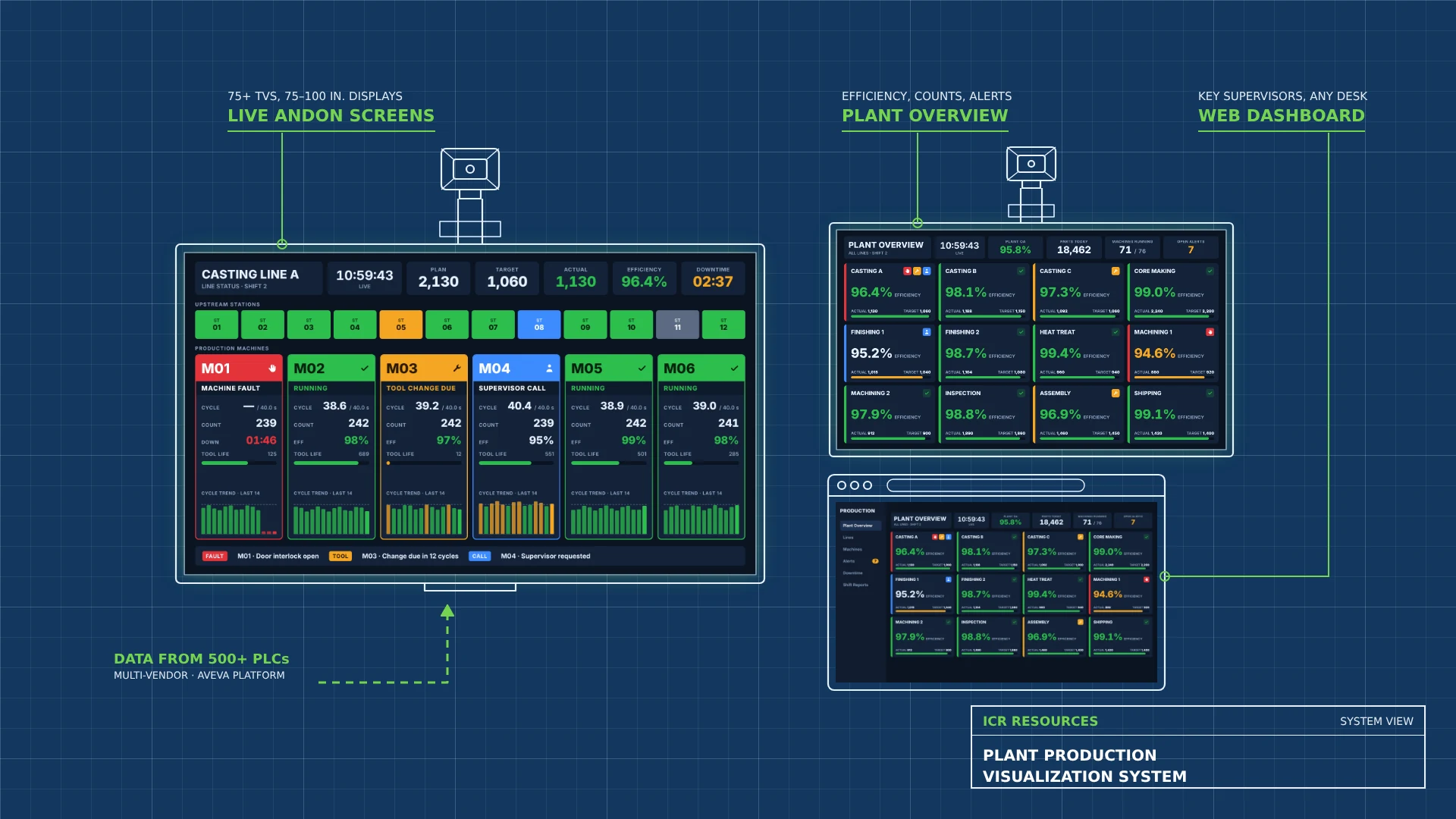1456x819 pixels.
Task: Click Inspection checkmark icon on Plant Overview screen
Action: (1021, 393)
